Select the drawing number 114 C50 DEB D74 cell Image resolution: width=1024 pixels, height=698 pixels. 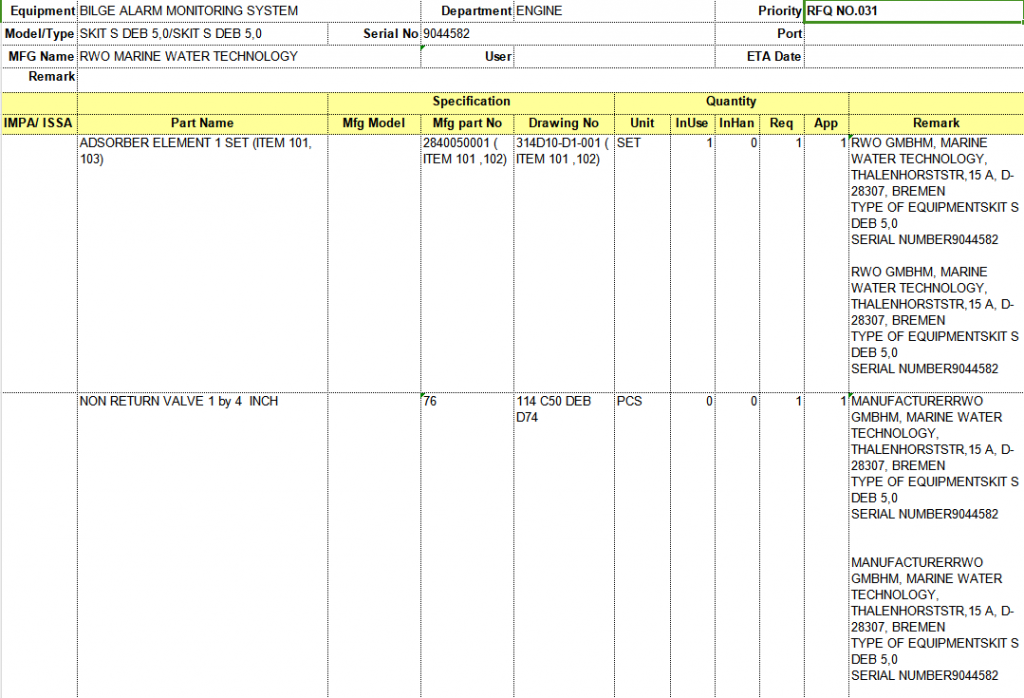(x=563, y=409)
